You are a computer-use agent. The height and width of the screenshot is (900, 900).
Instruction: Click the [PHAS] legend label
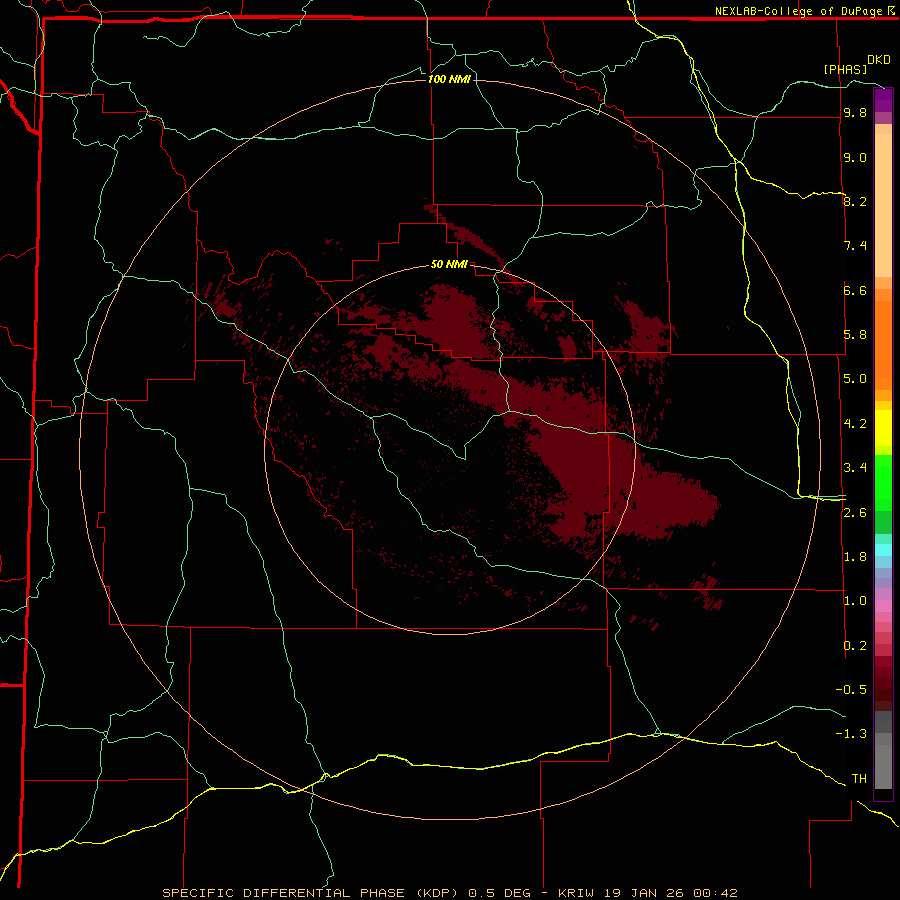pos(845,69)
